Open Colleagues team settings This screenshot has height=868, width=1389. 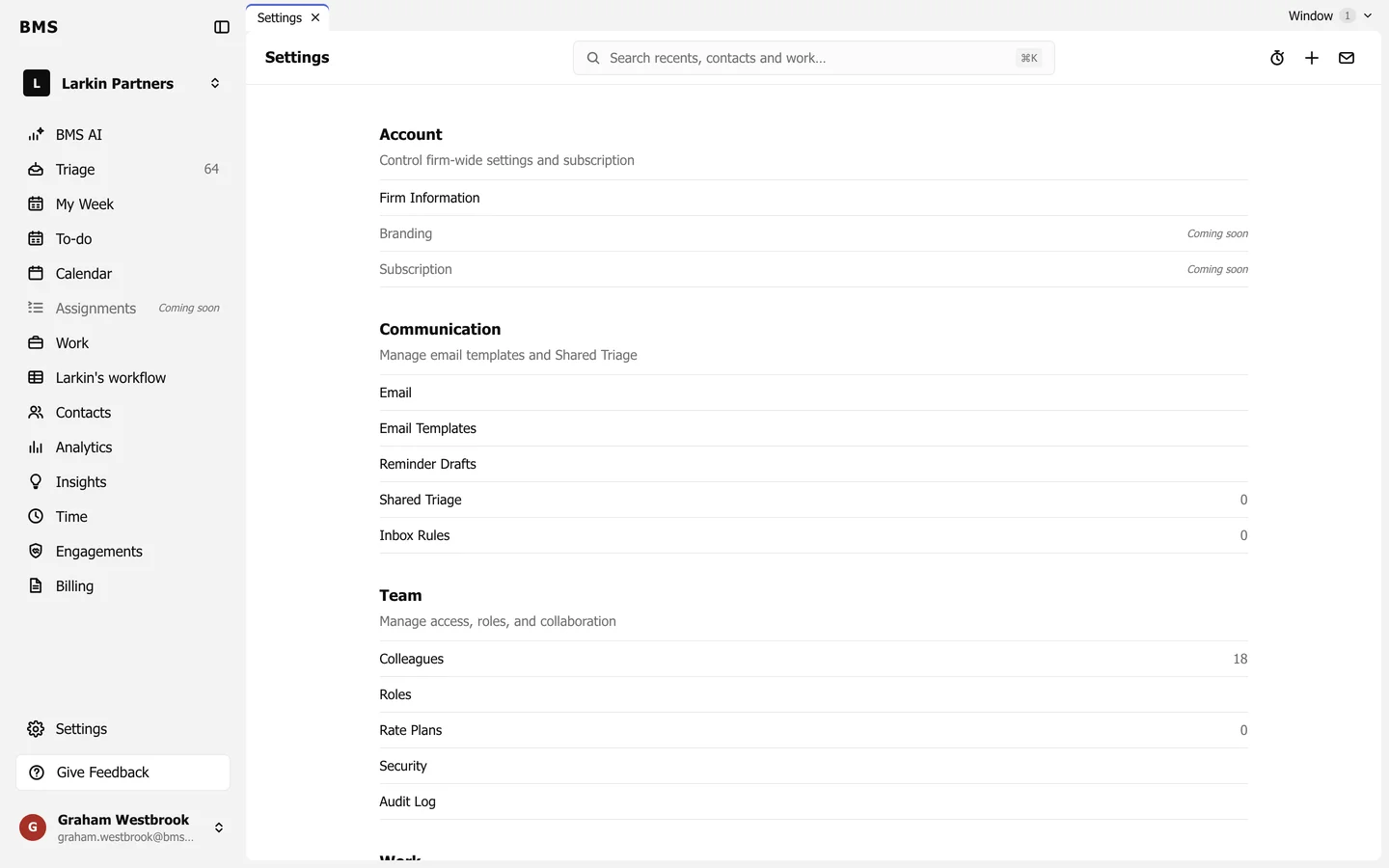click(813, 659)
